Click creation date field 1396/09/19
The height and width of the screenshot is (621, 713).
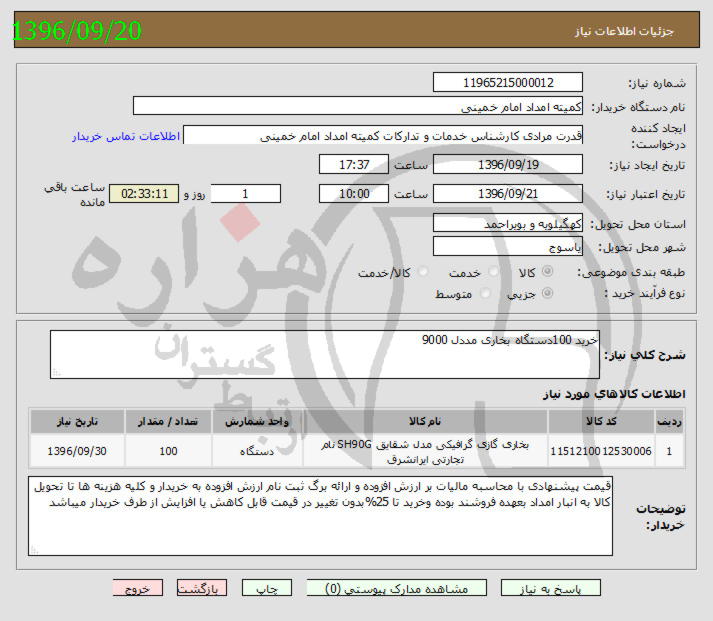pos(508,164)
